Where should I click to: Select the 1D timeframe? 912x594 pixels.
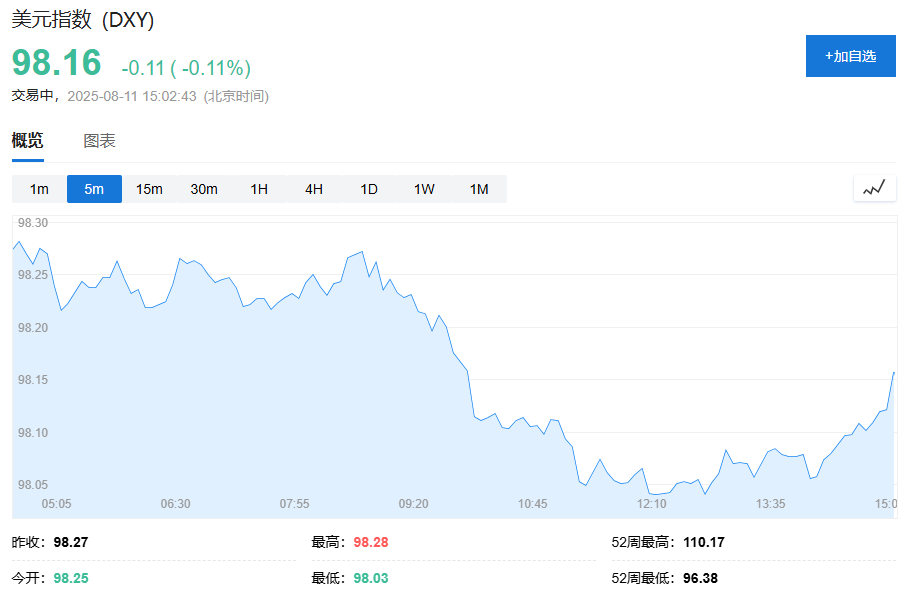pos(369,189)
